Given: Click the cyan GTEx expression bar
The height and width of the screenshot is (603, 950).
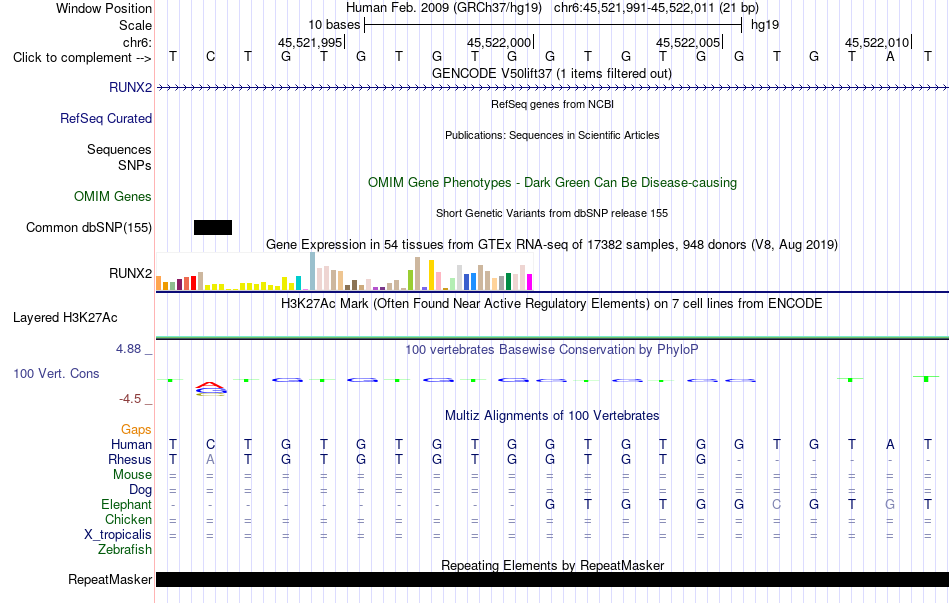Looking at the screenshot, I should click(298, 283).
